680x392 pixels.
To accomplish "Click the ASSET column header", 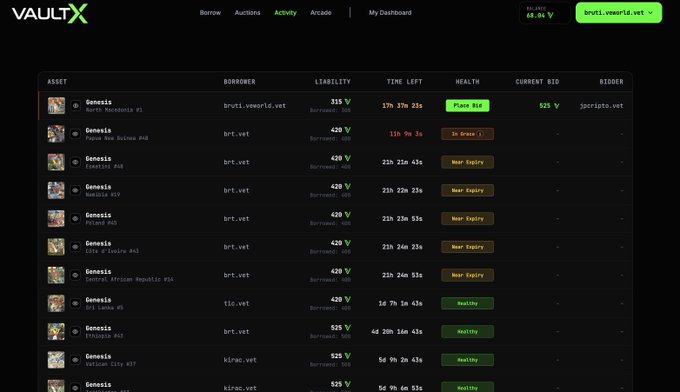I will pos(57,82).
